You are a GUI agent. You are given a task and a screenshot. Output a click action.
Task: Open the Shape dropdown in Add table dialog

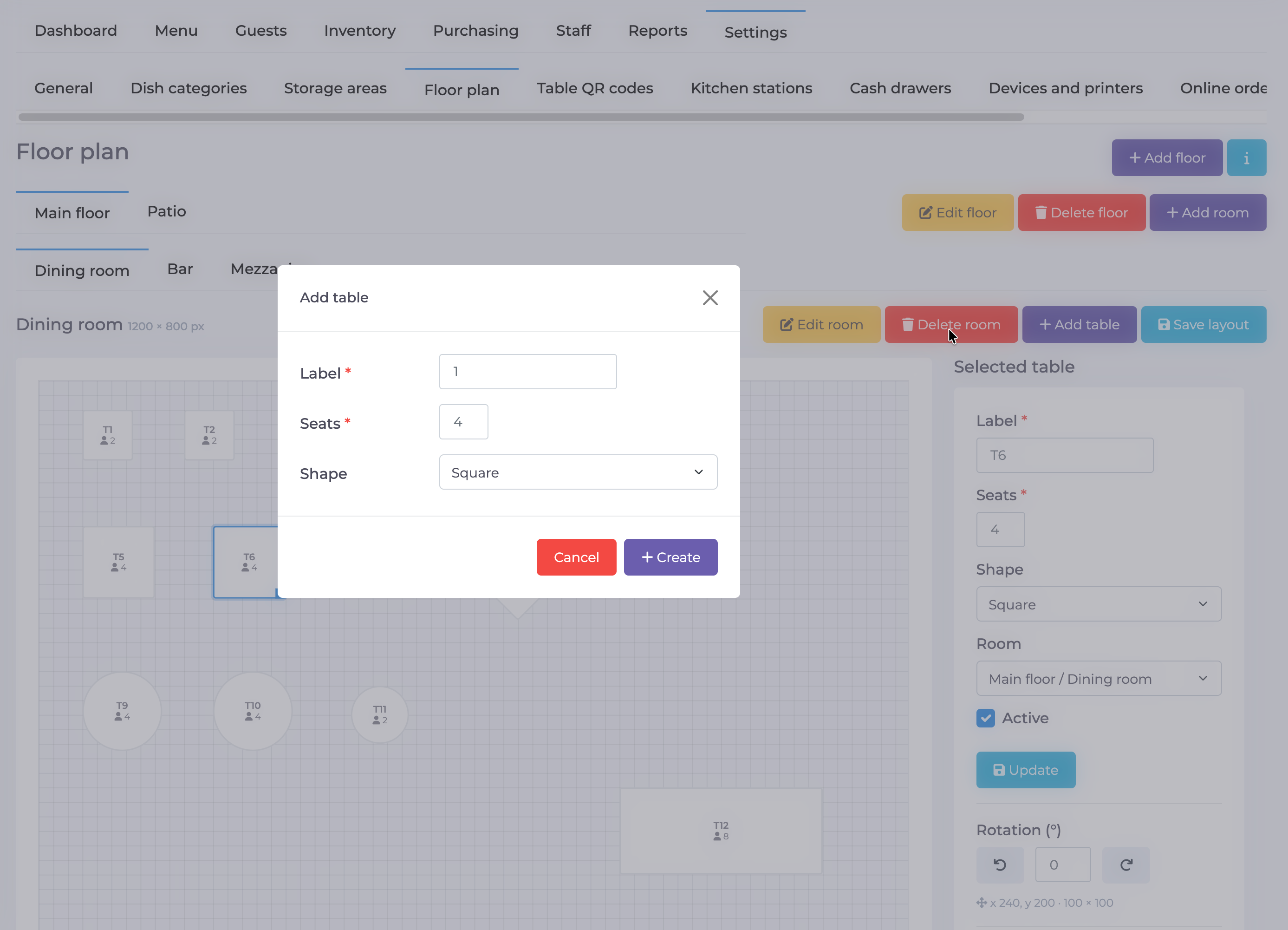pos(578,472)
